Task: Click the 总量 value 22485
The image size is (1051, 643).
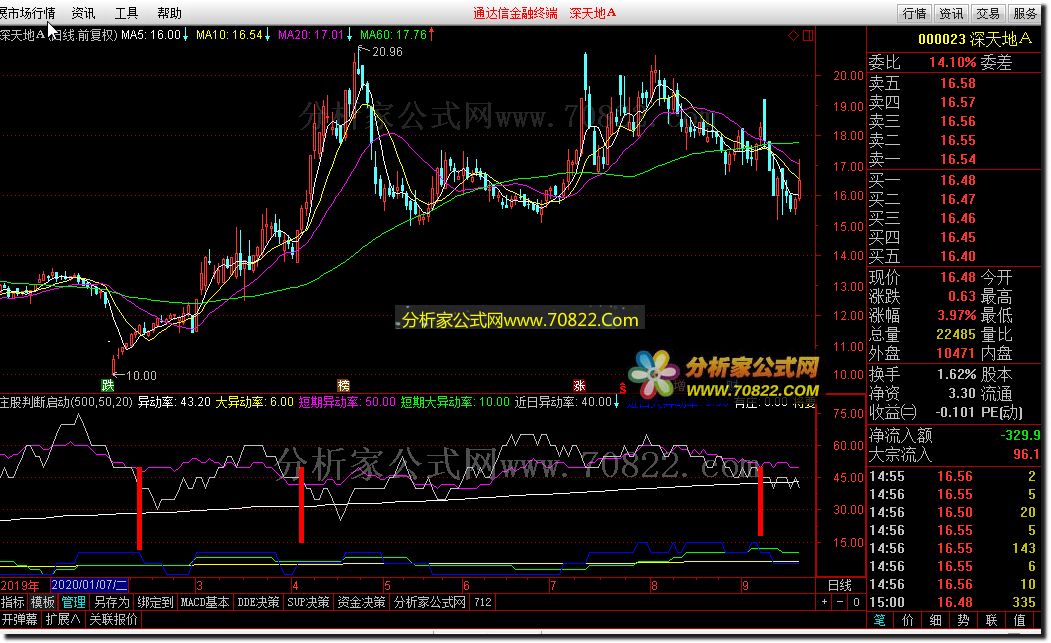Action: click(x=956, y=333)
